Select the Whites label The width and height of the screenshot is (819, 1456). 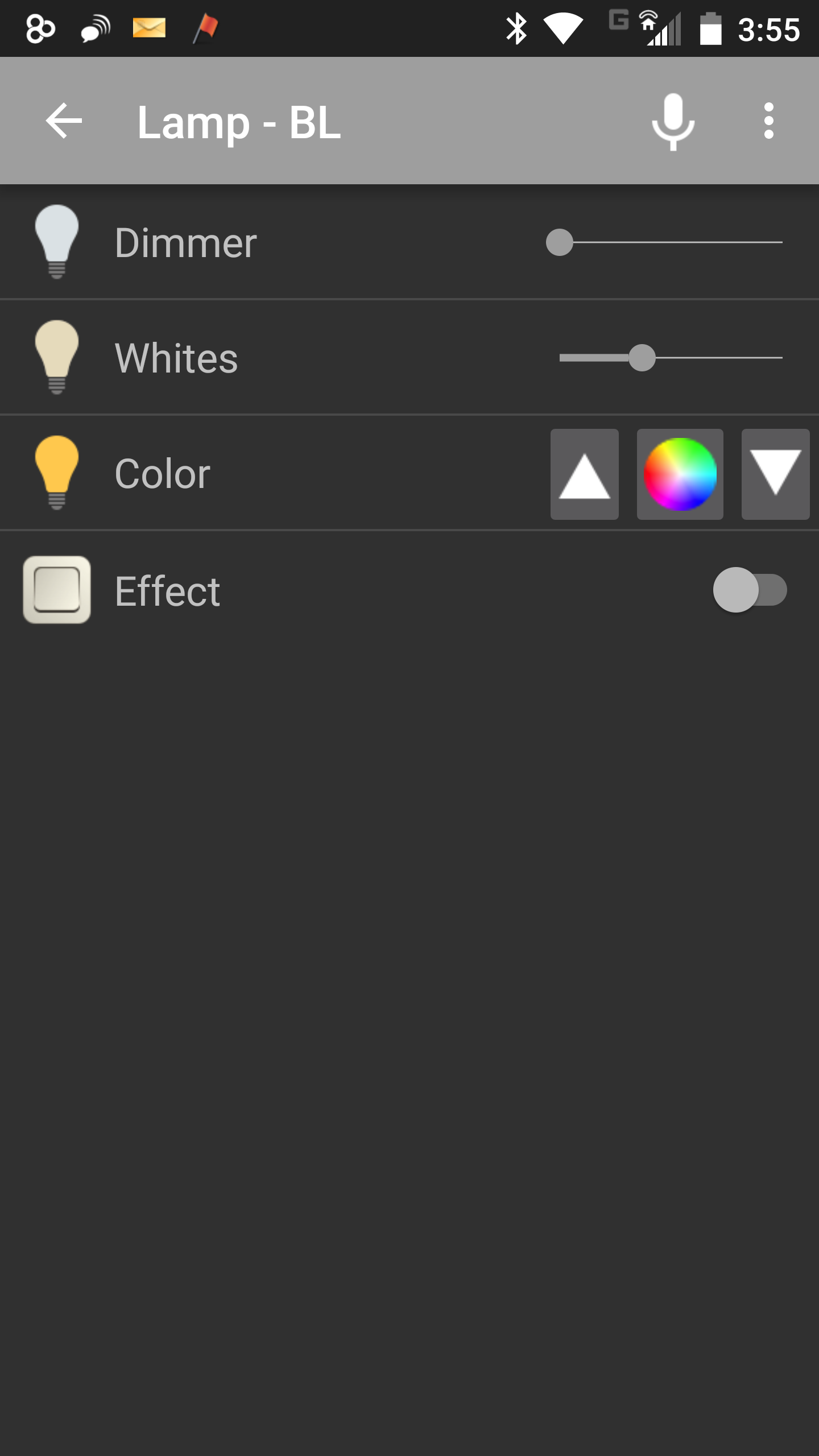coord(176,358)
